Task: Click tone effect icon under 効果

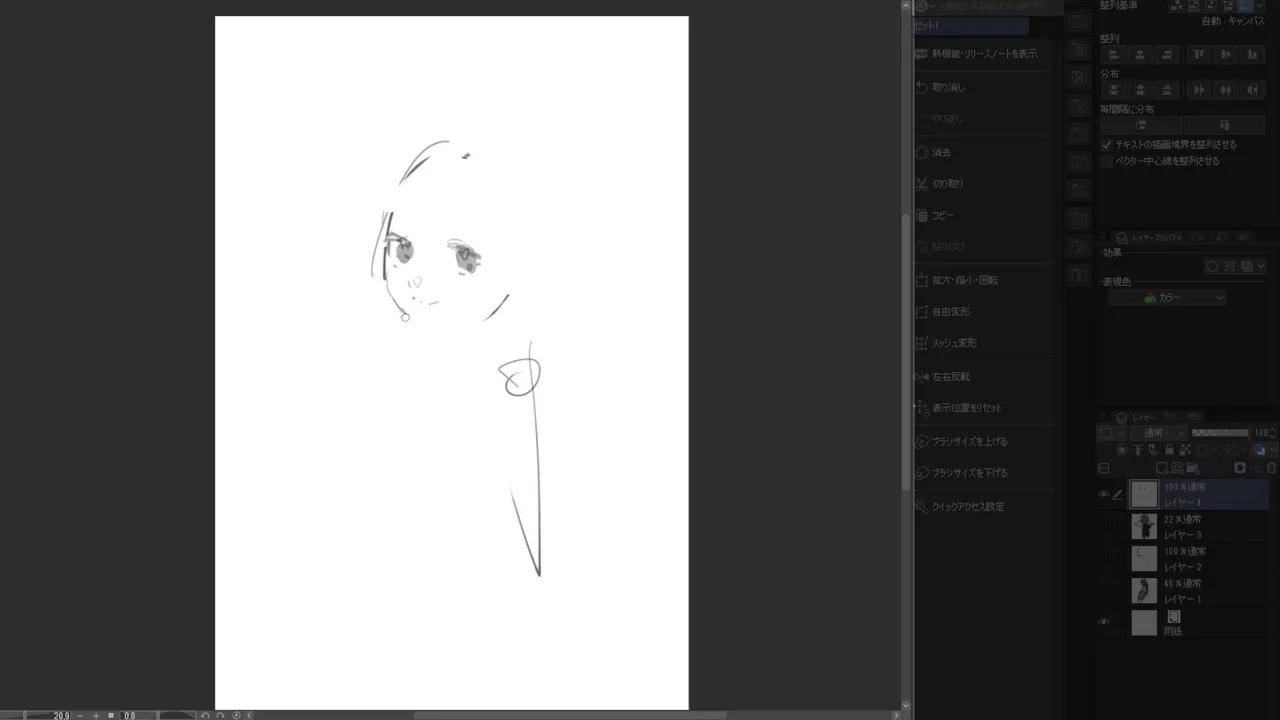Action: coord(1230,267)
